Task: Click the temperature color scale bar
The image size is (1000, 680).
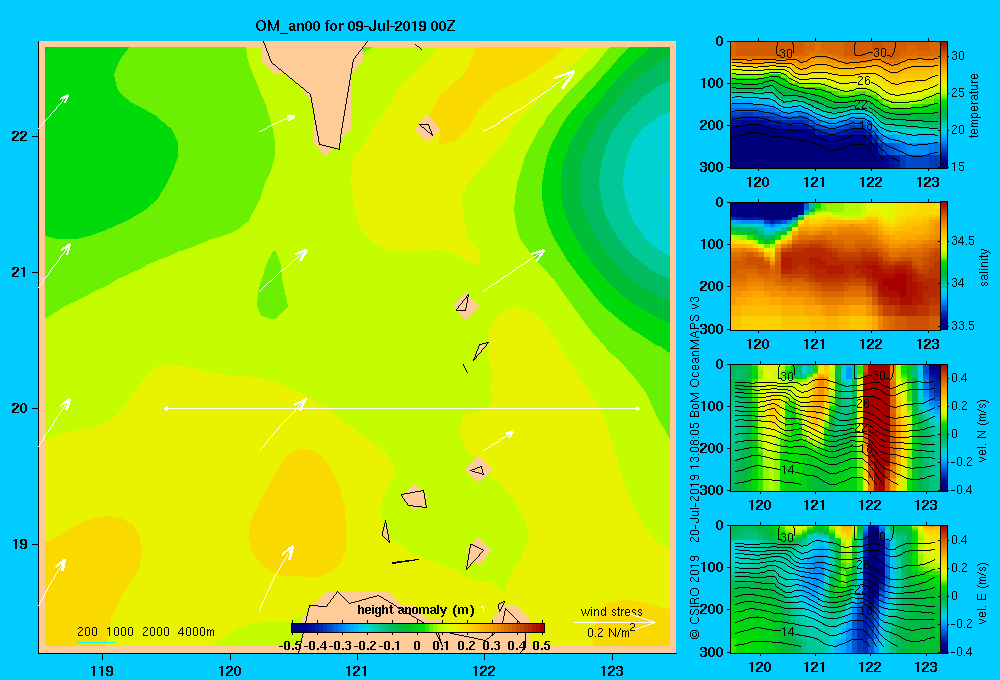Action: 944,105
